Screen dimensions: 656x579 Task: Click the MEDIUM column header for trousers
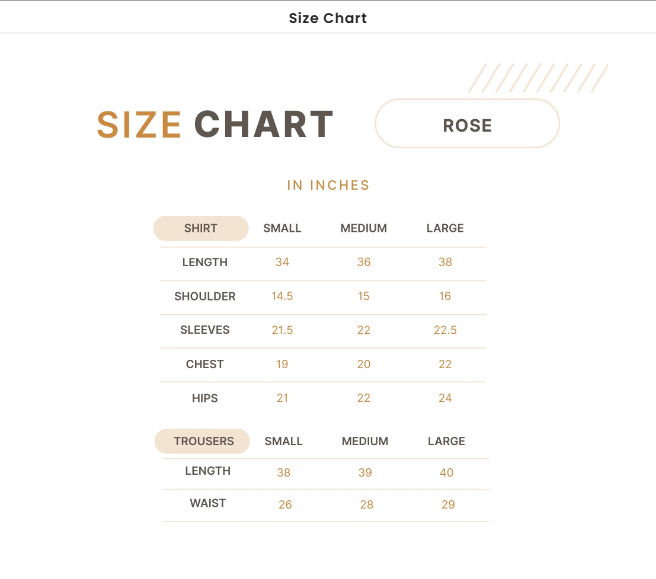tap(365, 441)
